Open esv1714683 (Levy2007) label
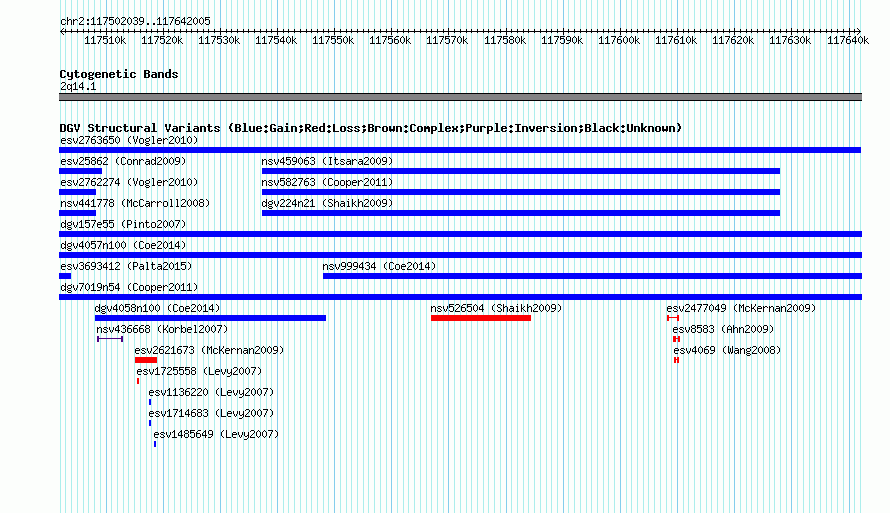 click(x=211, y=413)
